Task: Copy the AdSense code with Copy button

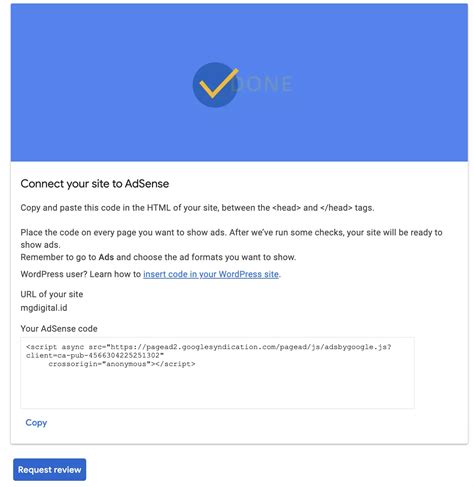Action: [36, 423]
